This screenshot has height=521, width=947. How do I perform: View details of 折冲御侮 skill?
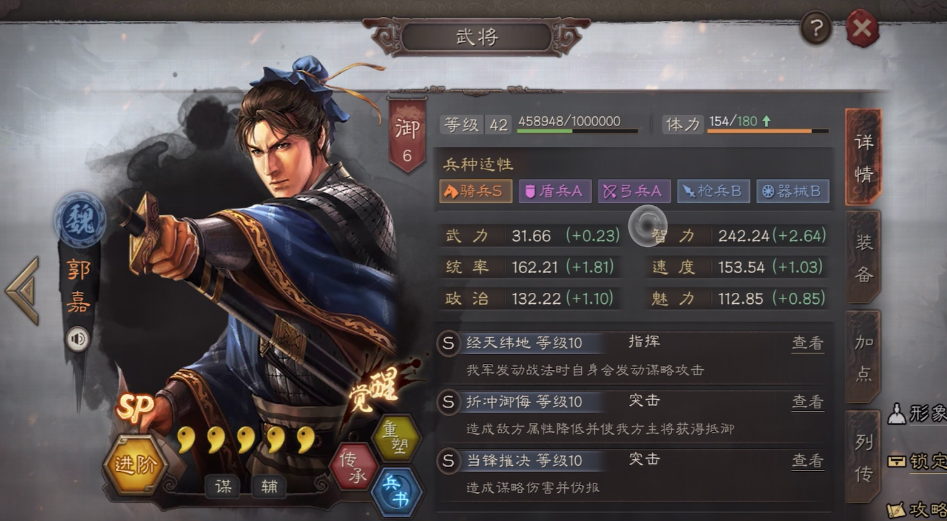click(807, 402)
